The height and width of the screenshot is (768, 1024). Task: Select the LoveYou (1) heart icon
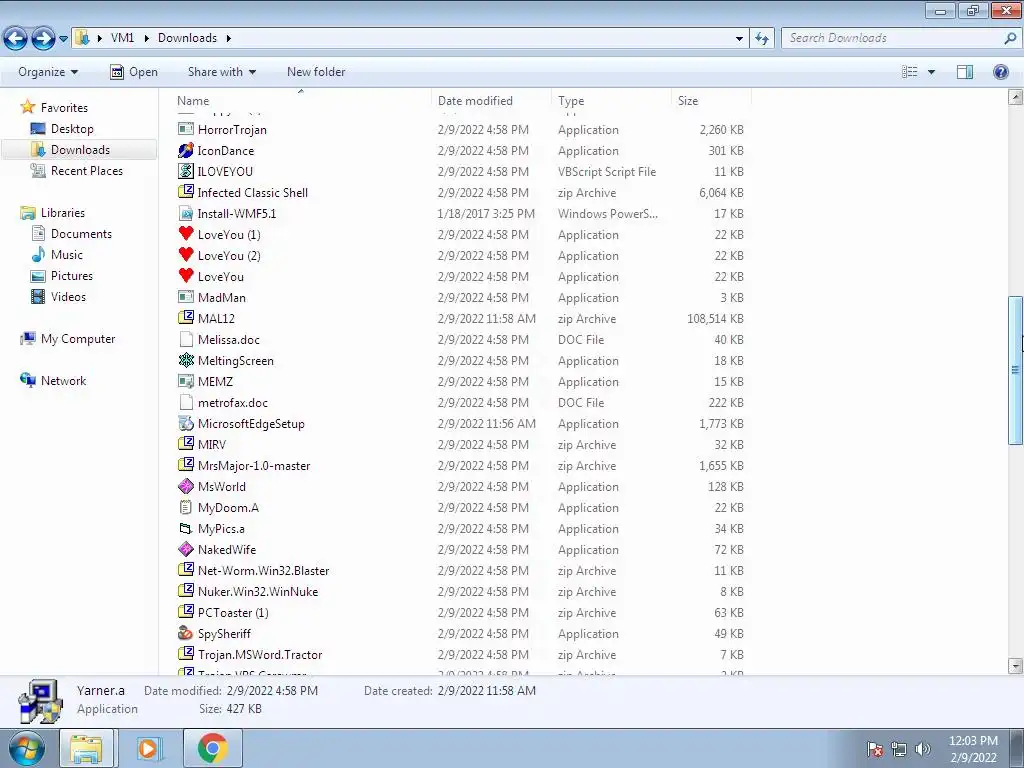click(x=186, y=234)
